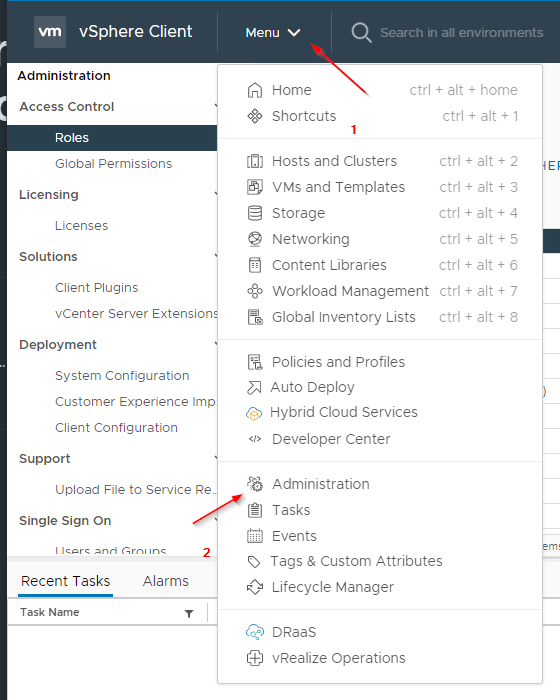Switch to the Alarms tab

point(166,581)
